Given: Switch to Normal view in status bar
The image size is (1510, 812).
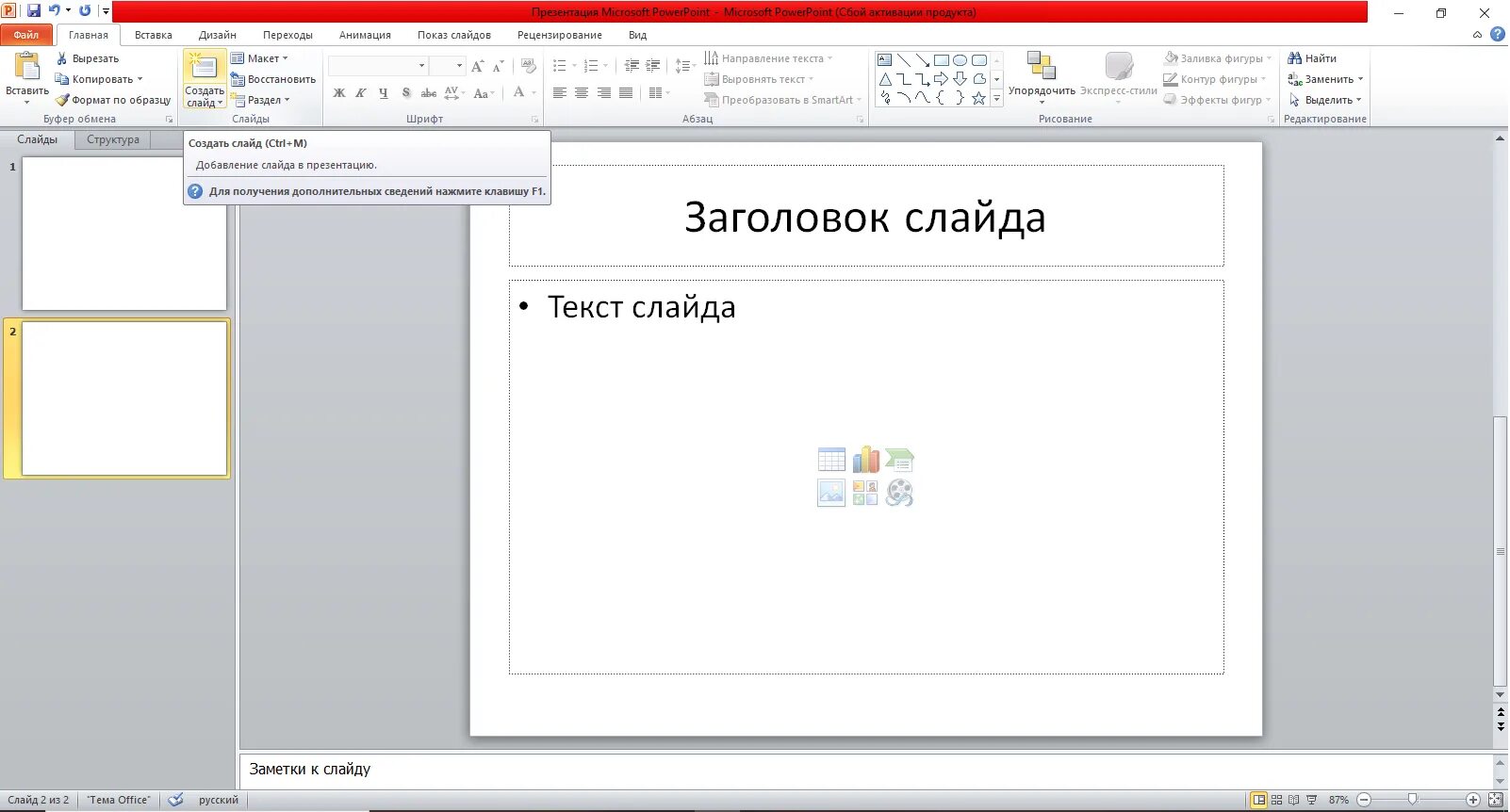Looking at the screenshot, I should tap(1258, 800).
